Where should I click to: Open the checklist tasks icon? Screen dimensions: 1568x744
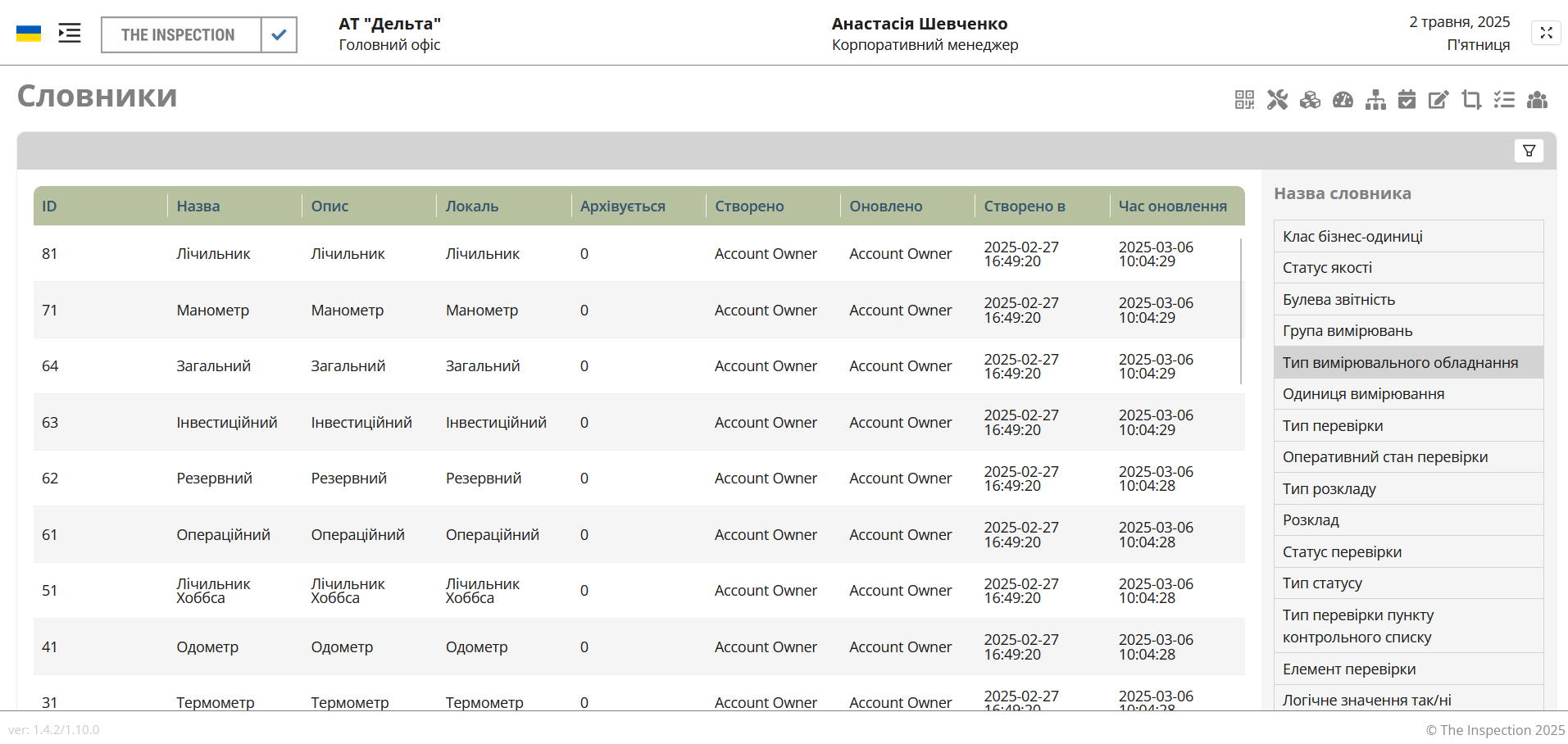(x=1504, y=100)
